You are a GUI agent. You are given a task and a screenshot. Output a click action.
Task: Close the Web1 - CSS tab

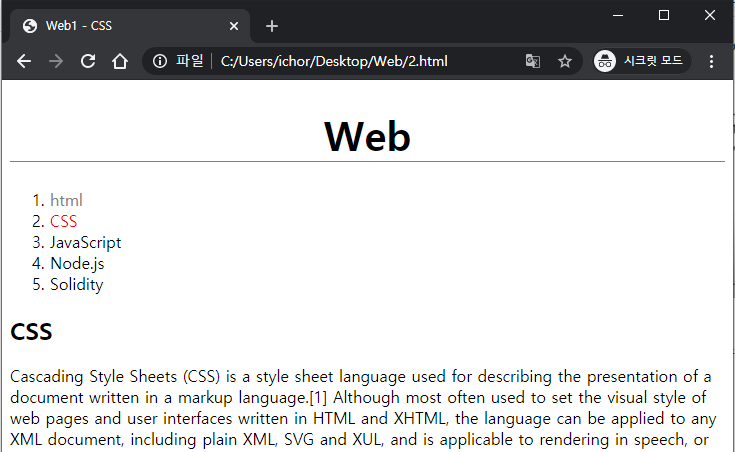(x=234, y=26)
